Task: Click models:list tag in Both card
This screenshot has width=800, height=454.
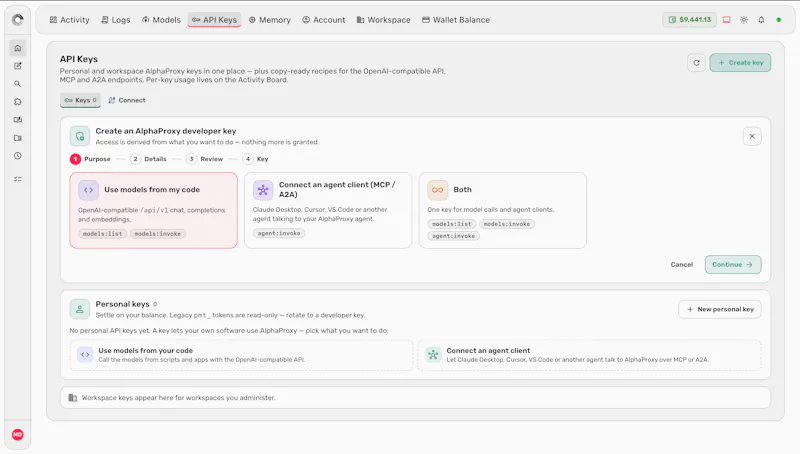Action: (x=452, y=224)
